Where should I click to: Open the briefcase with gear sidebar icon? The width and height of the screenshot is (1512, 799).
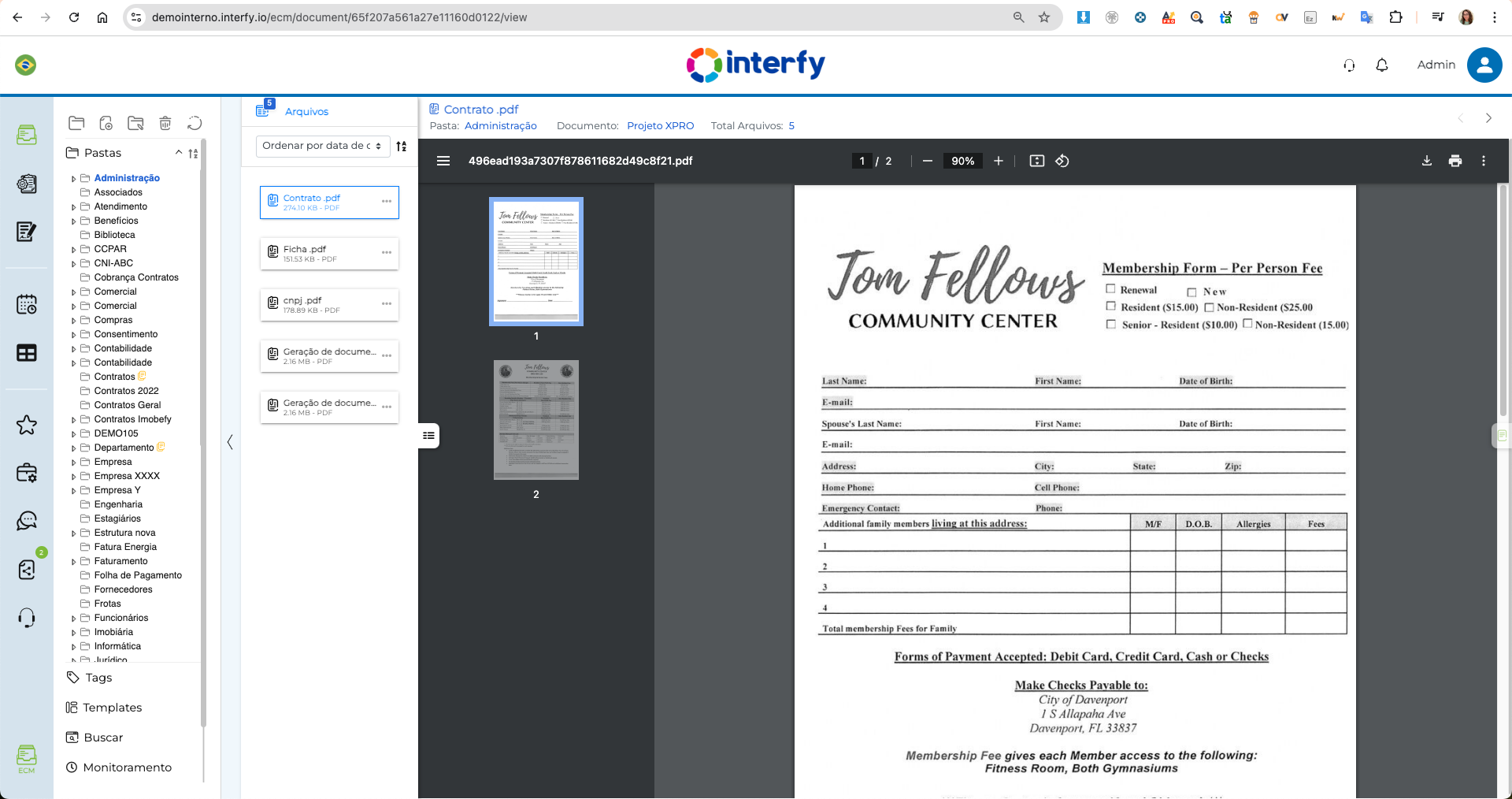tap(27, 473)
